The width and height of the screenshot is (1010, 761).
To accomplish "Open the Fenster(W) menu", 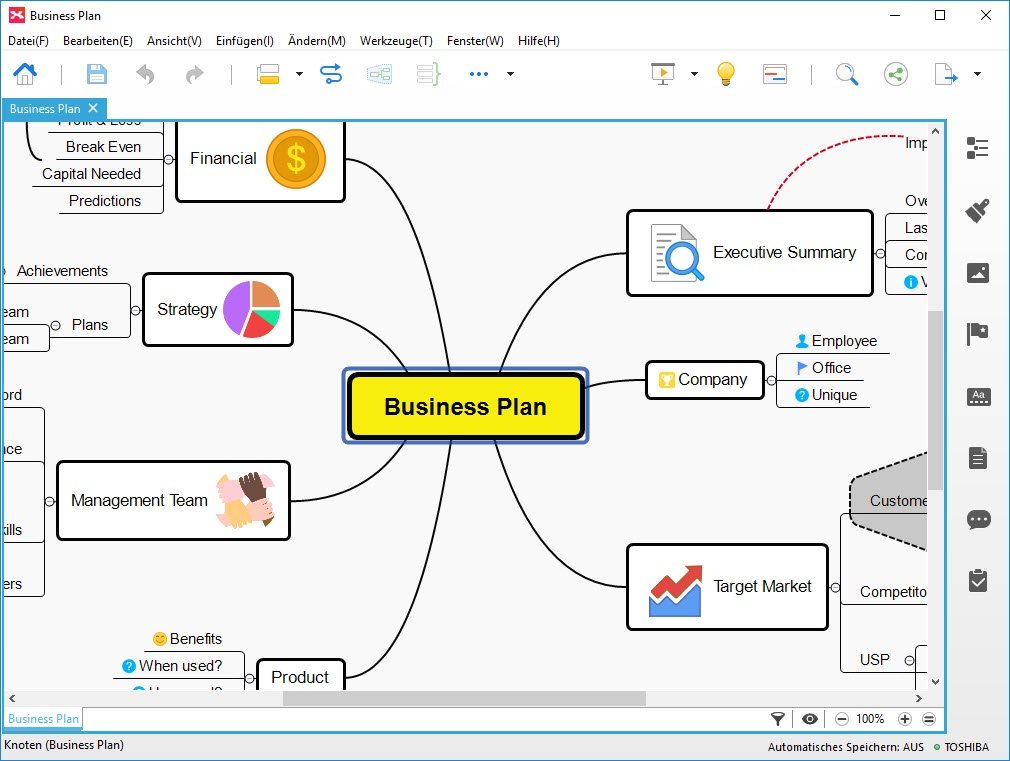I will [x=475, y=41].
